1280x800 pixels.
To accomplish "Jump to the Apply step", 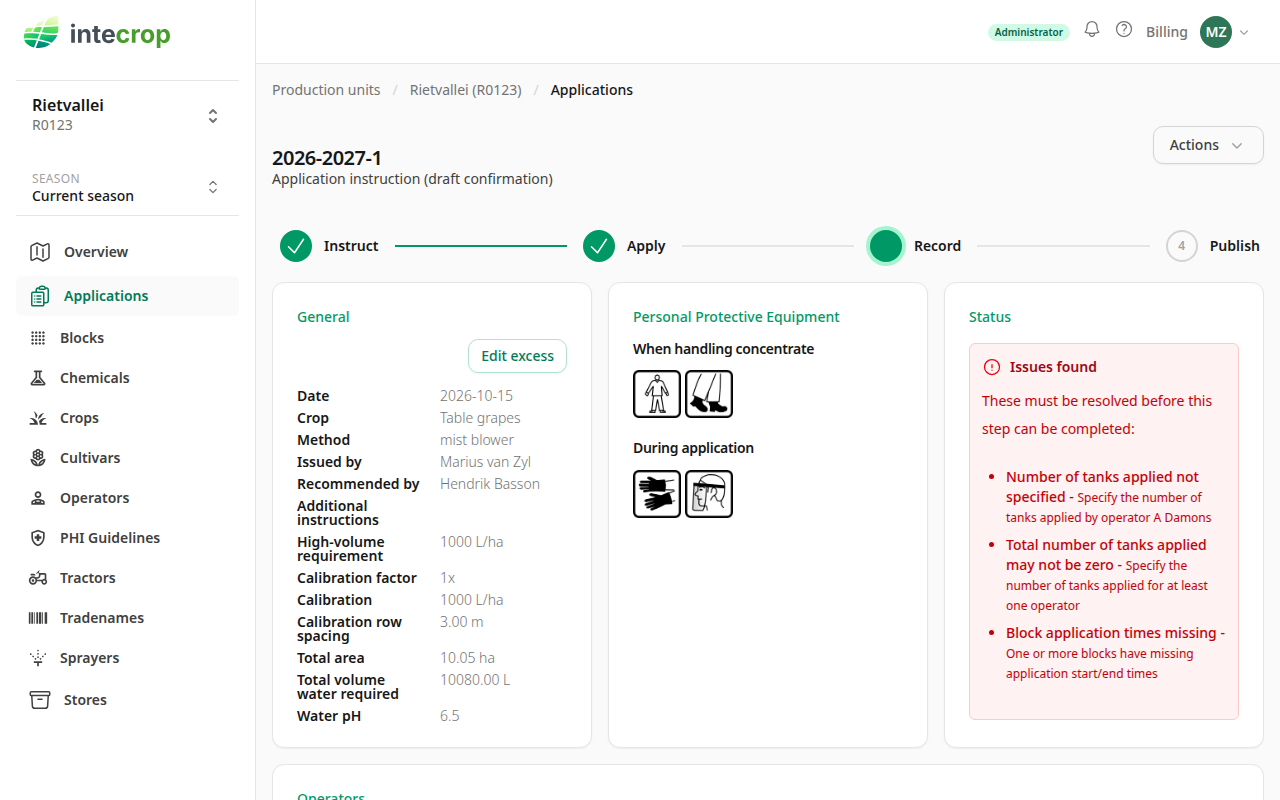I will (624, 246).
